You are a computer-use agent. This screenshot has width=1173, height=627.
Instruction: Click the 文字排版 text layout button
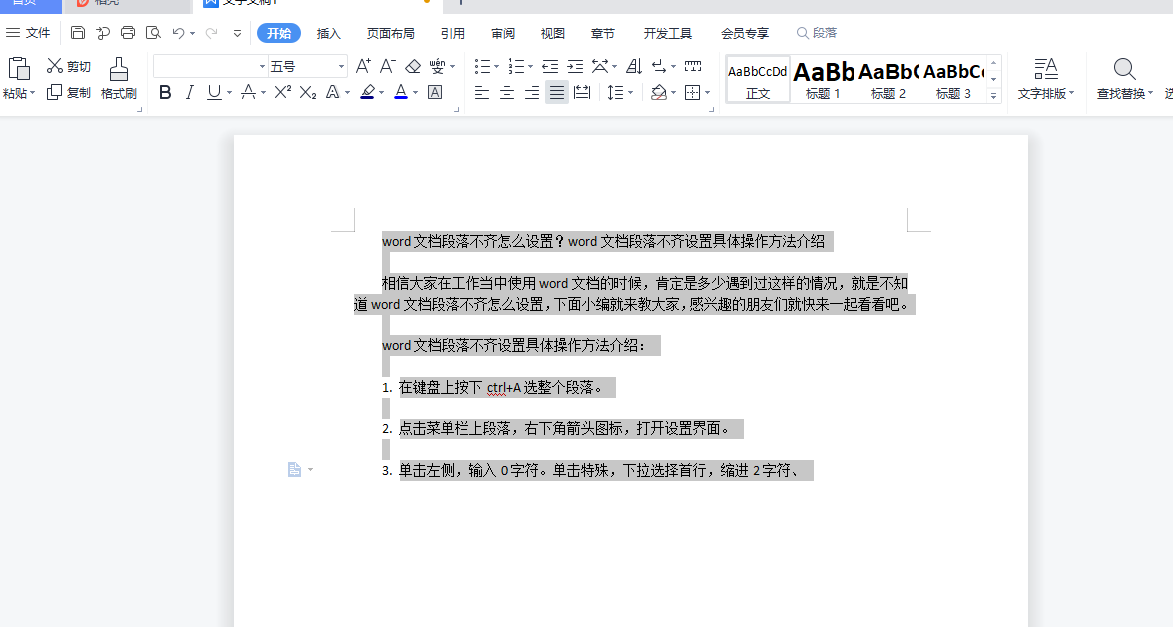(x=1045, y=79)
